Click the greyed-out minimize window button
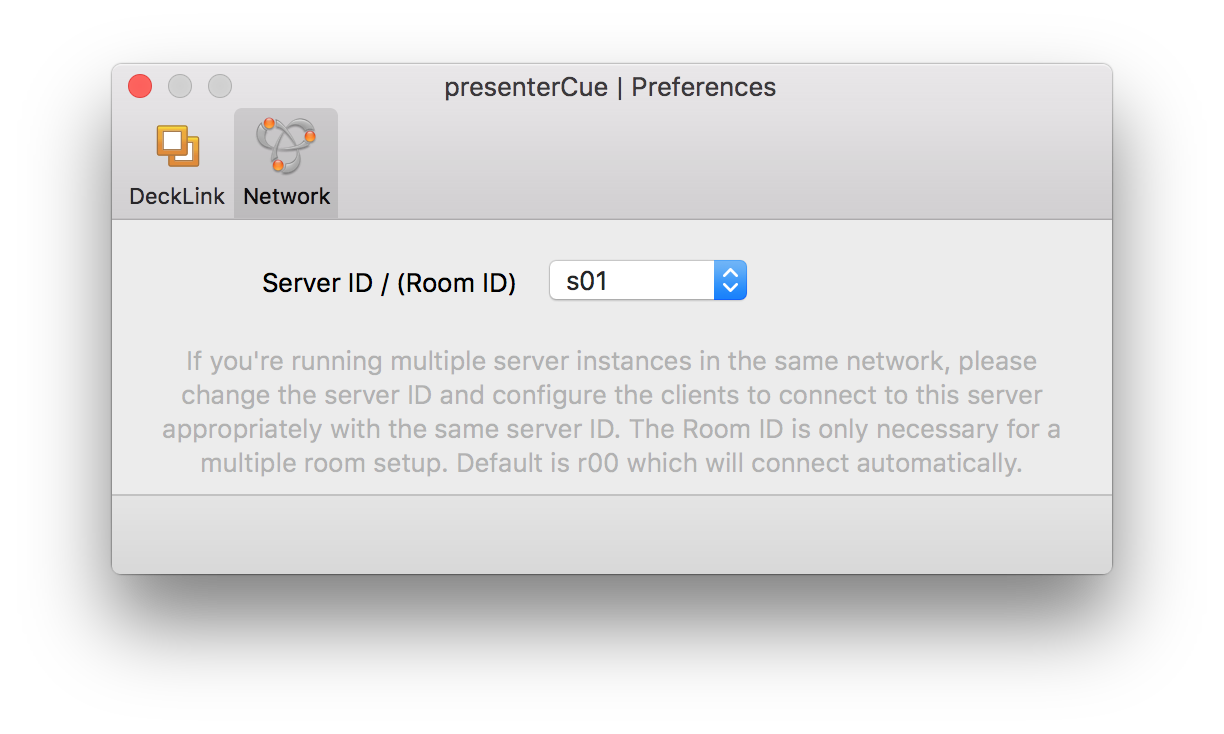1224x734 pixels. [180, 87]
